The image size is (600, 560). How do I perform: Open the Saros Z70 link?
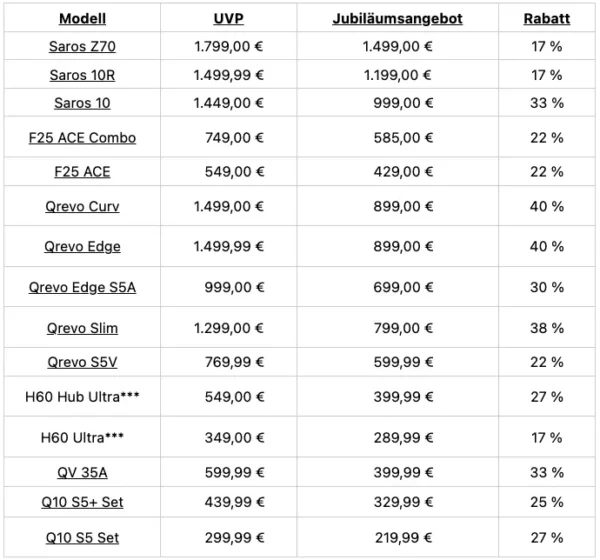coord(82,46)
